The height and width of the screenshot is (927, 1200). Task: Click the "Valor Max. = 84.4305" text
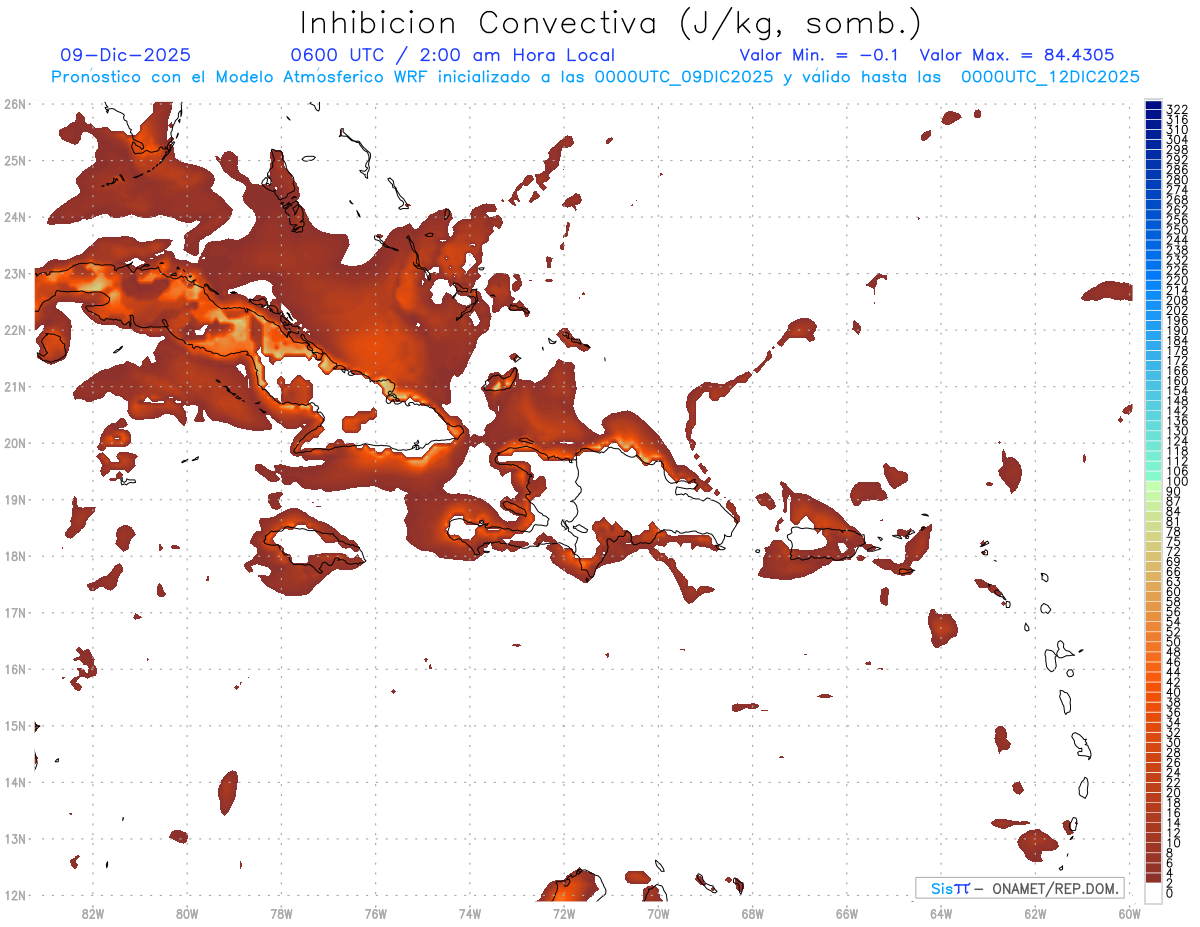click(1017, 56)
